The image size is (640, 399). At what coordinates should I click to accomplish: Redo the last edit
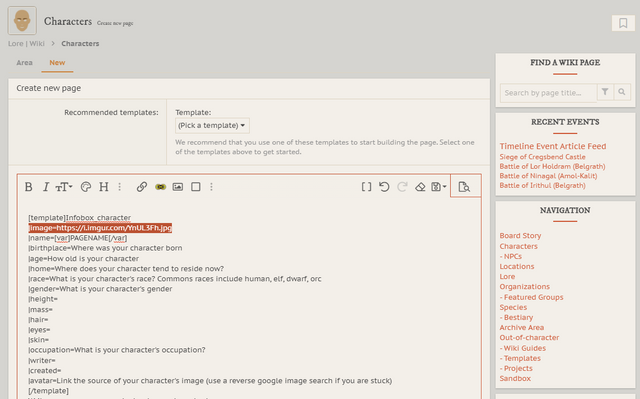click(x=402, y=187)
